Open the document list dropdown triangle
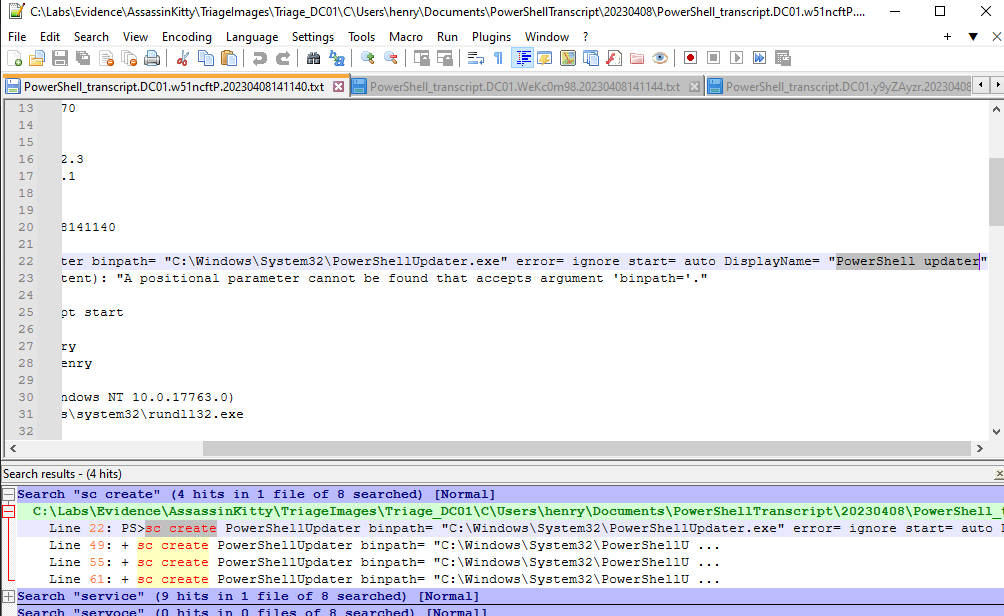Viewport: 1004px width, 616px height. click(x=973, y=37)
